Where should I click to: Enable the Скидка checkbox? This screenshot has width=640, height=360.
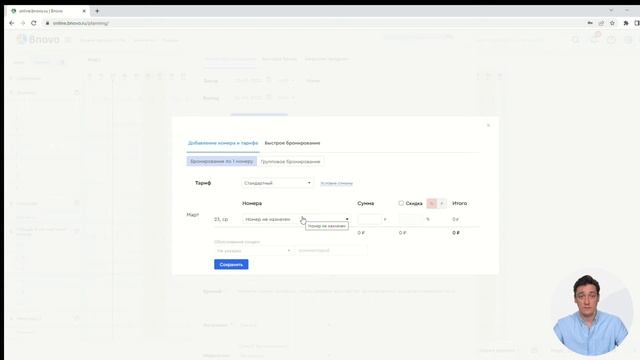pyautogui.click(x=401, y=203)
